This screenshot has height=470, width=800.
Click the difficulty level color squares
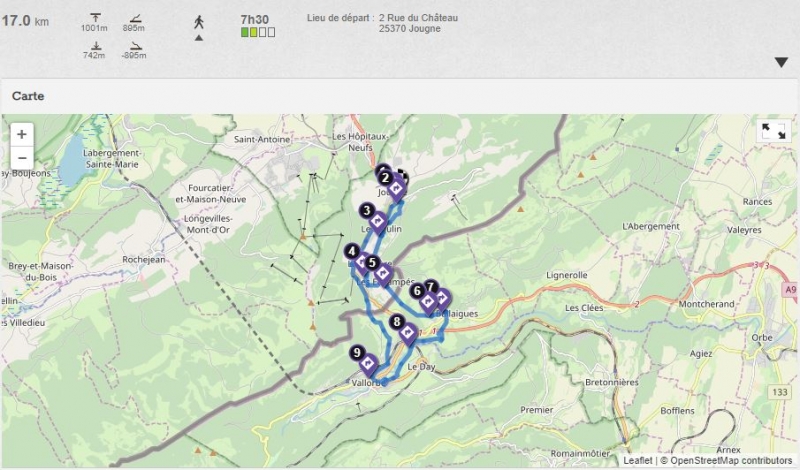coord(258,32)
